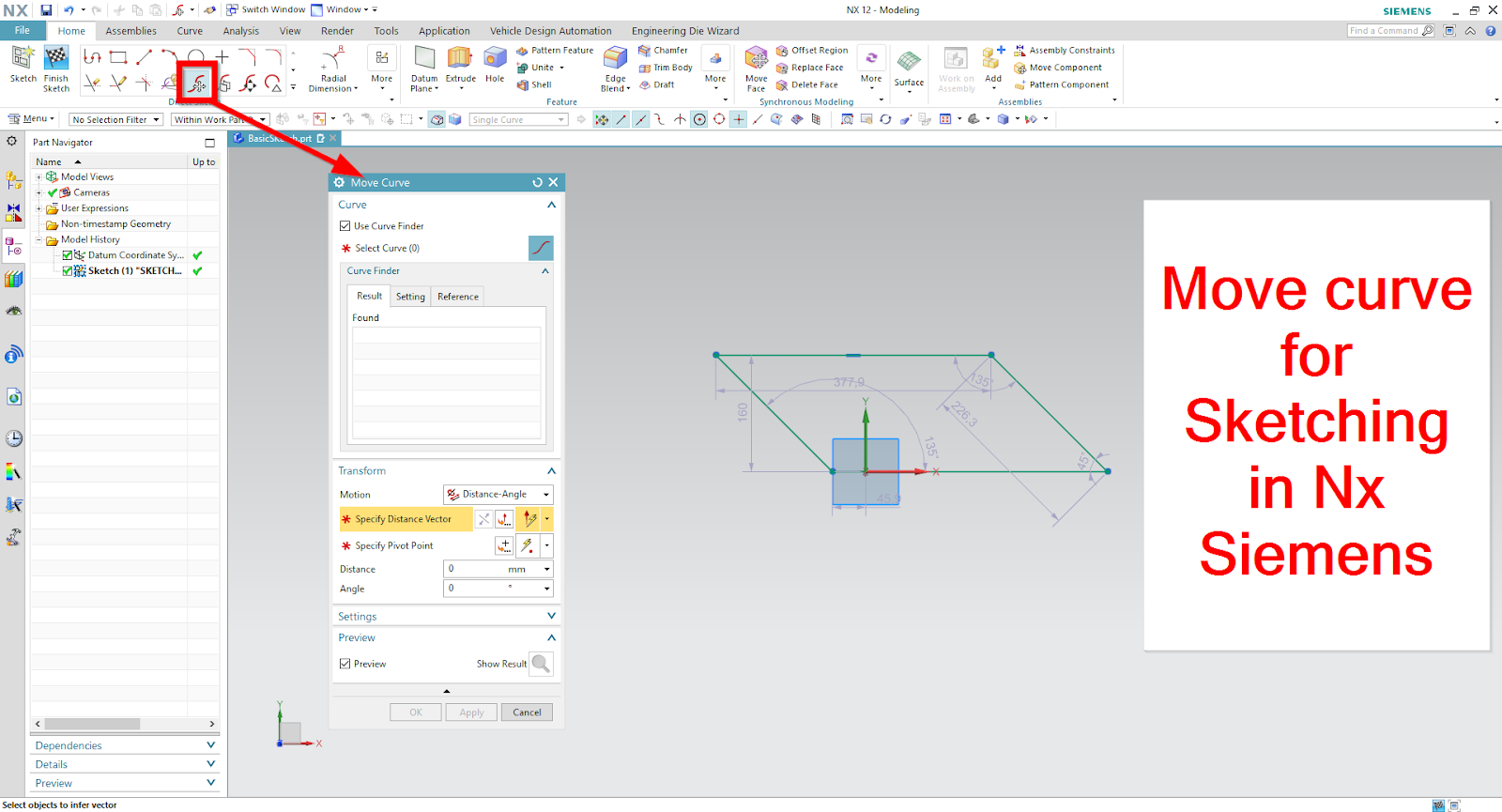Click the OK button in Move Curve
The image size is (1502, 812).
tap(416, 712)
